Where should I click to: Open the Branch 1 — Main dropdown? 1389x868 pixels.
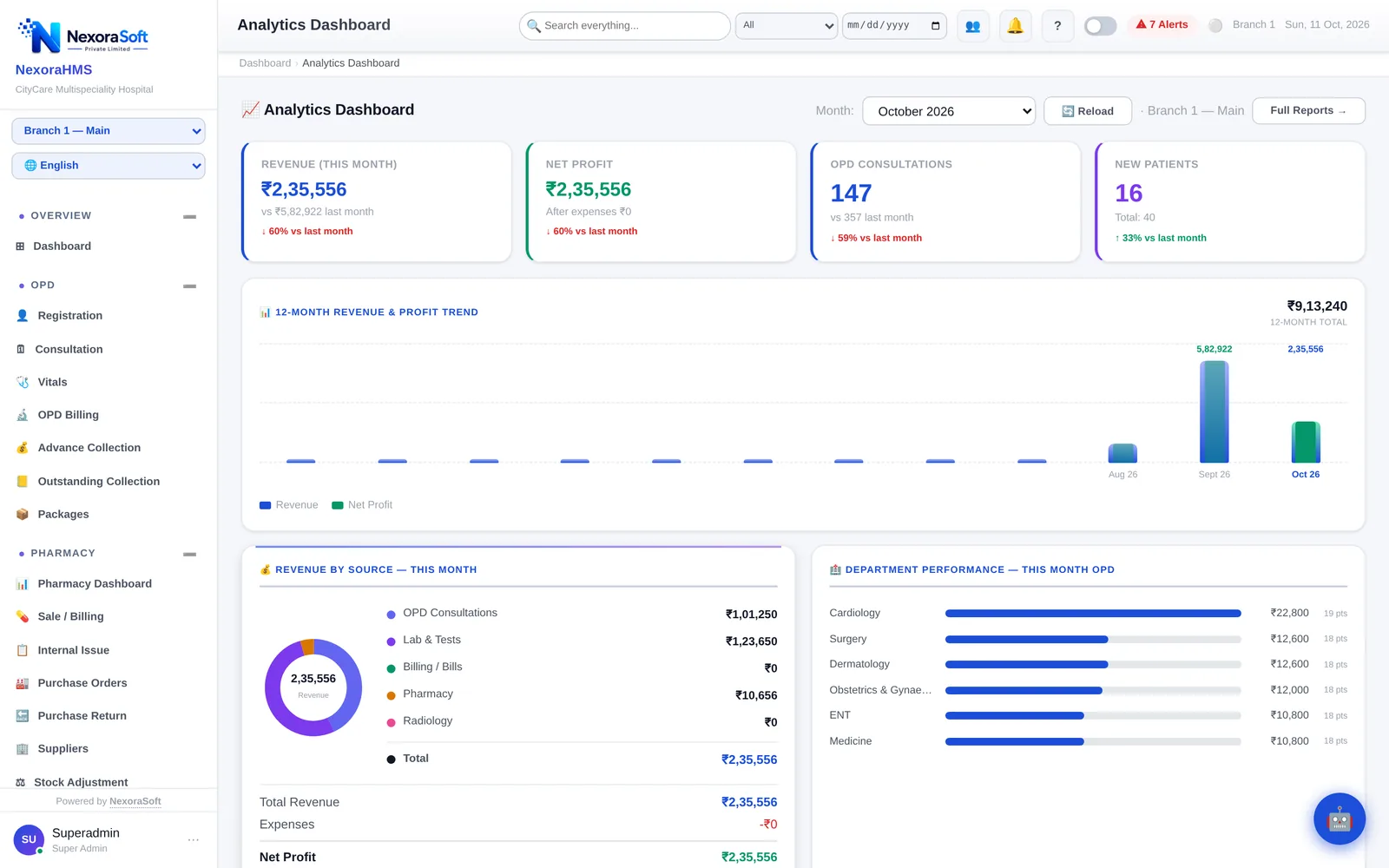[109, 131]
